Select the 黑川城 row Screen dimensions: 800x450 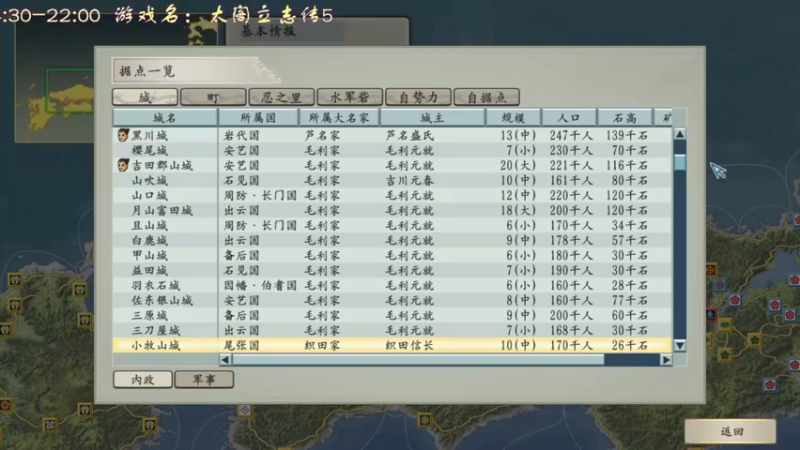tap(392, 135)
